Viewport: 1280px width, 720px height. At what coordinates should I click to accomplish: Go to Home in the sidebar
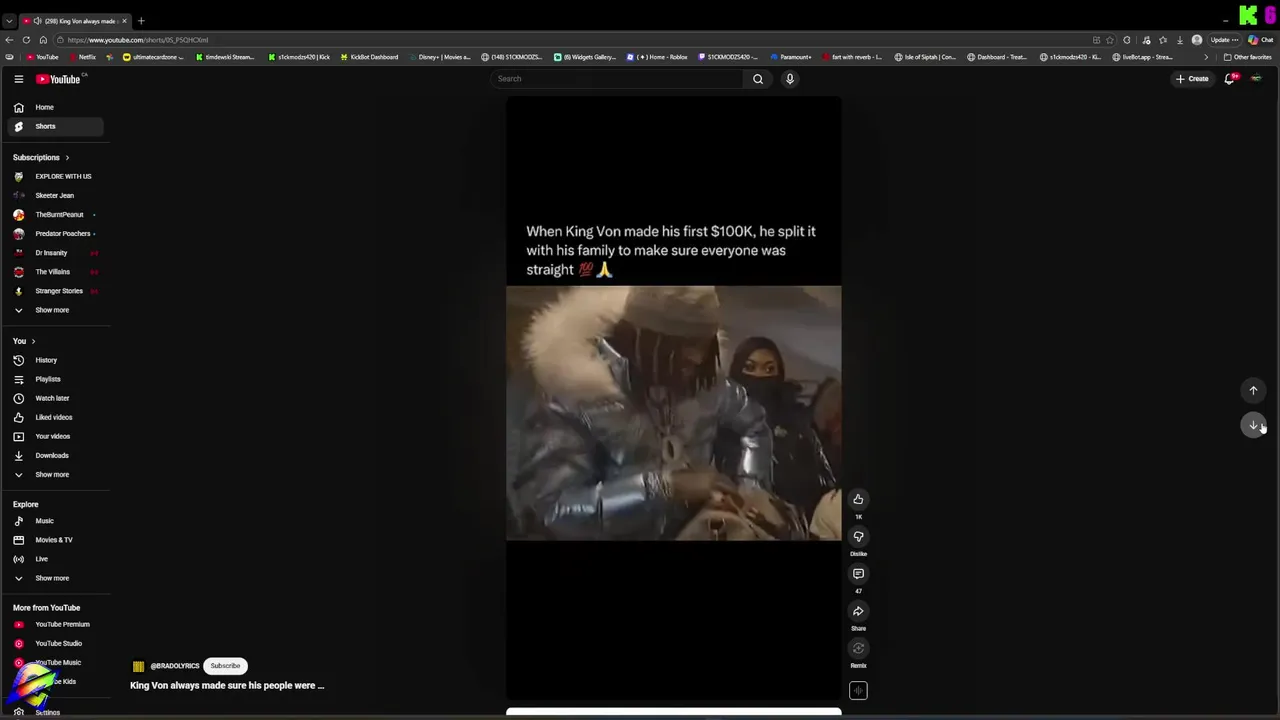[55, 107]
